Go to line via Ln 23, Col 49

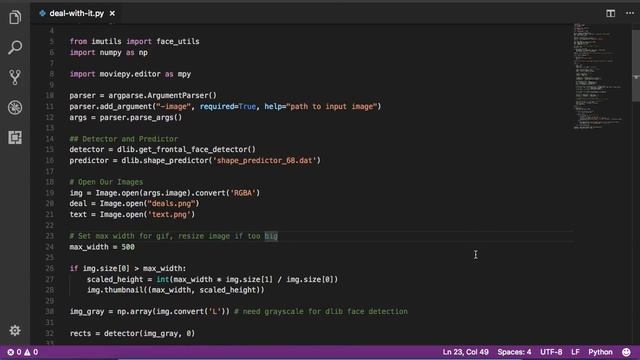click(x=465, y=352)
